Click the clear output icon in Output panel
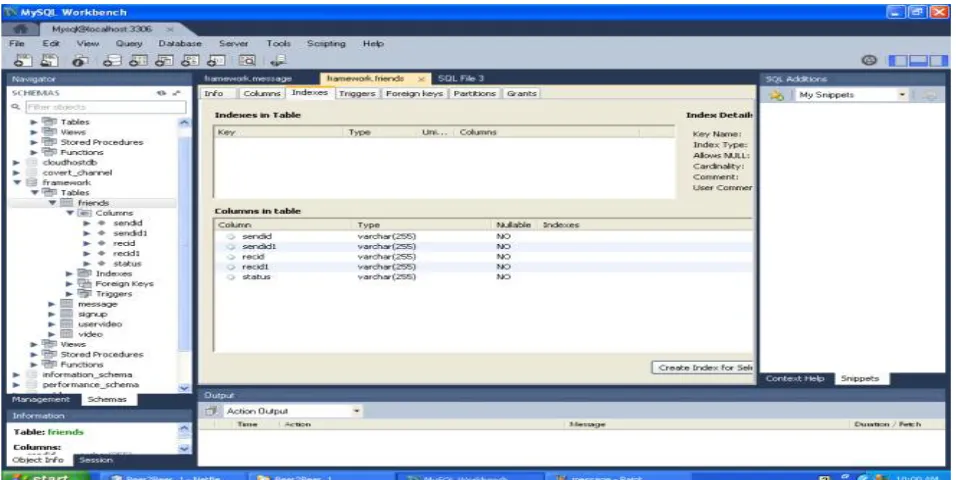The width and height of the screenshot is (956, 480). 212,411
